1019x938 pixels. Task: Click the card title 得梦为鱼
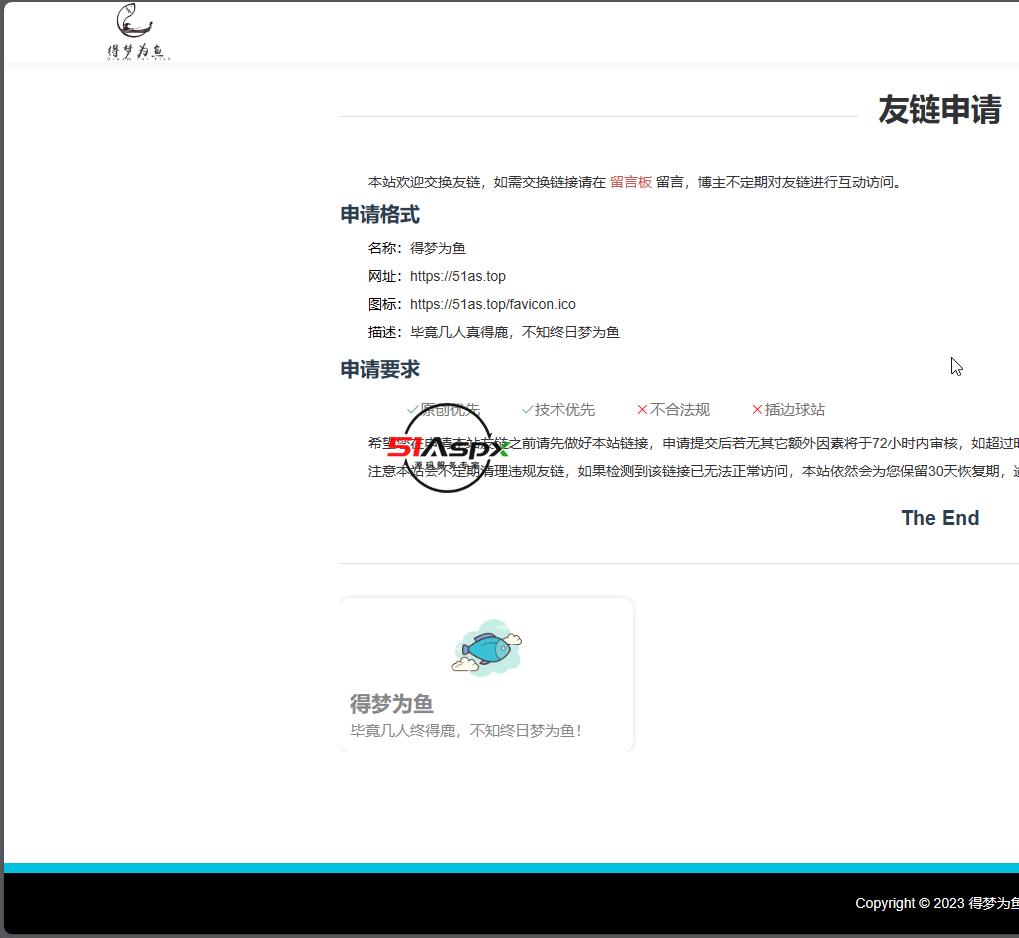tap(389, 704)
